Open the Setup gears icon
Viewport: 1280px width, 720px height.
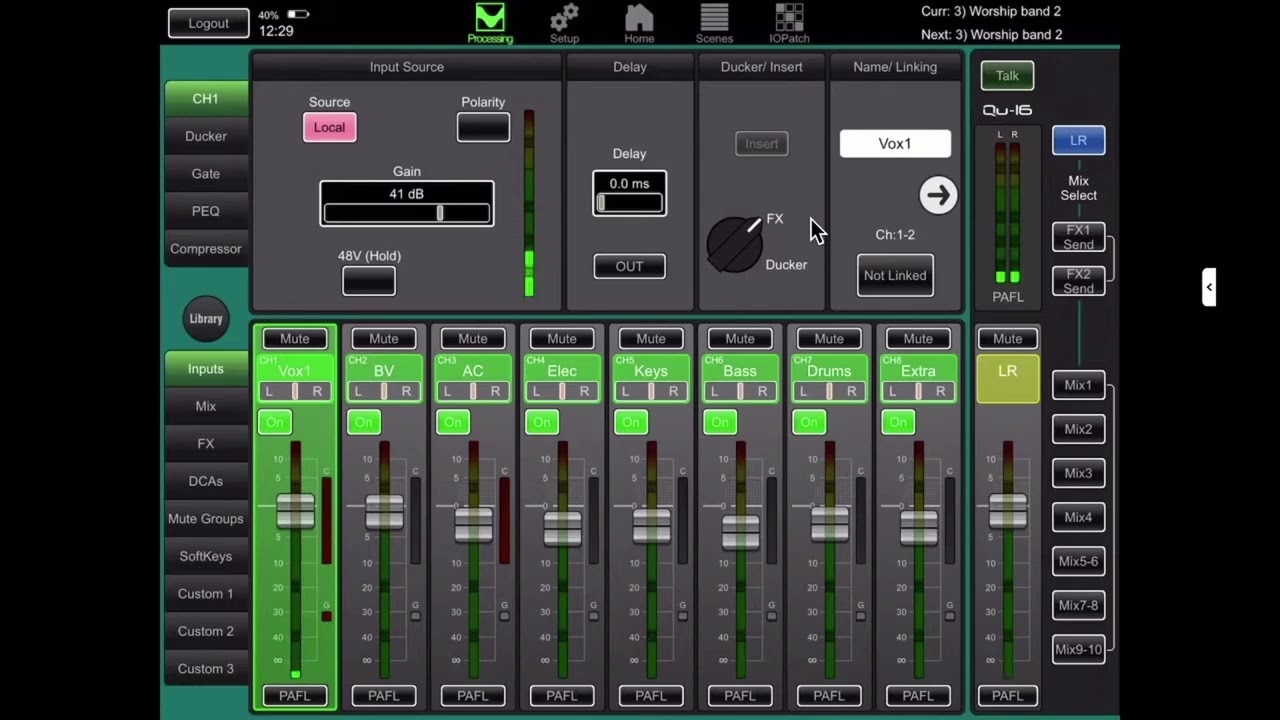tap(564, 24)
